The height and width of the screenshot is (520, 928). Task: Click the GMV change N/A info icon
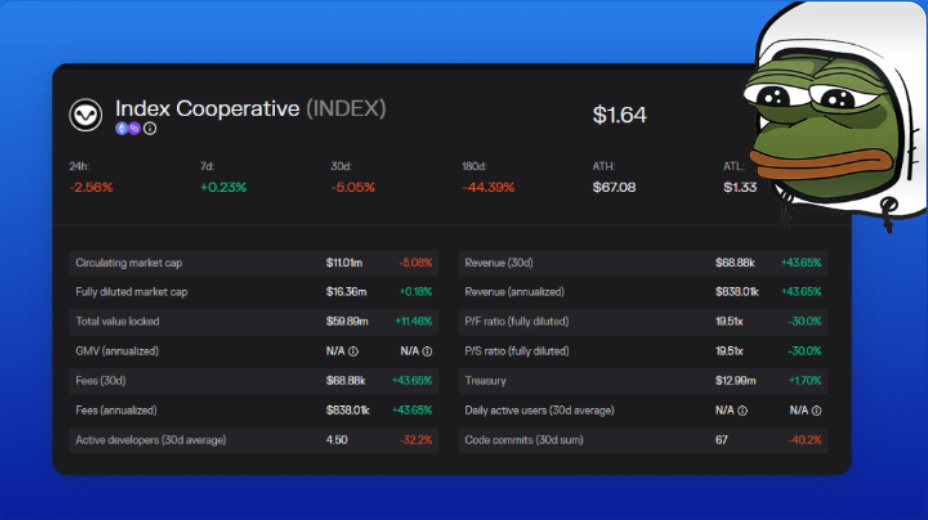click(427, 351)
